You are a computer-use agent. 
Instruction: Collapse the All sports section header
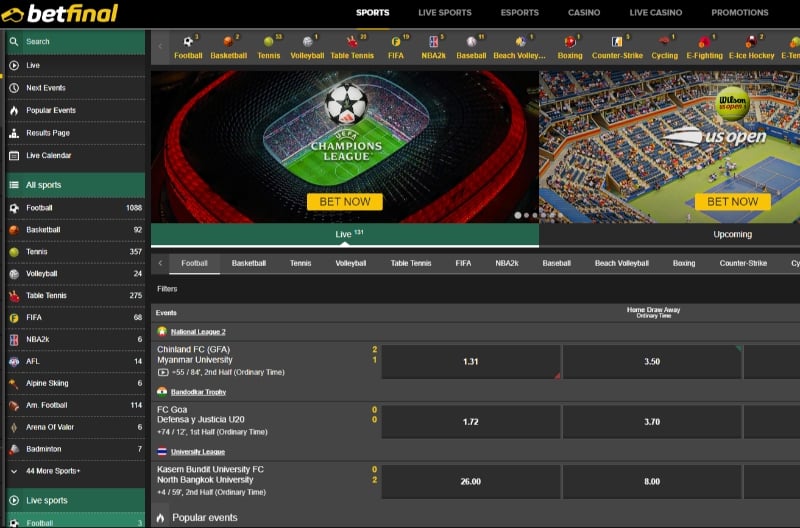[x=76, y=185]
